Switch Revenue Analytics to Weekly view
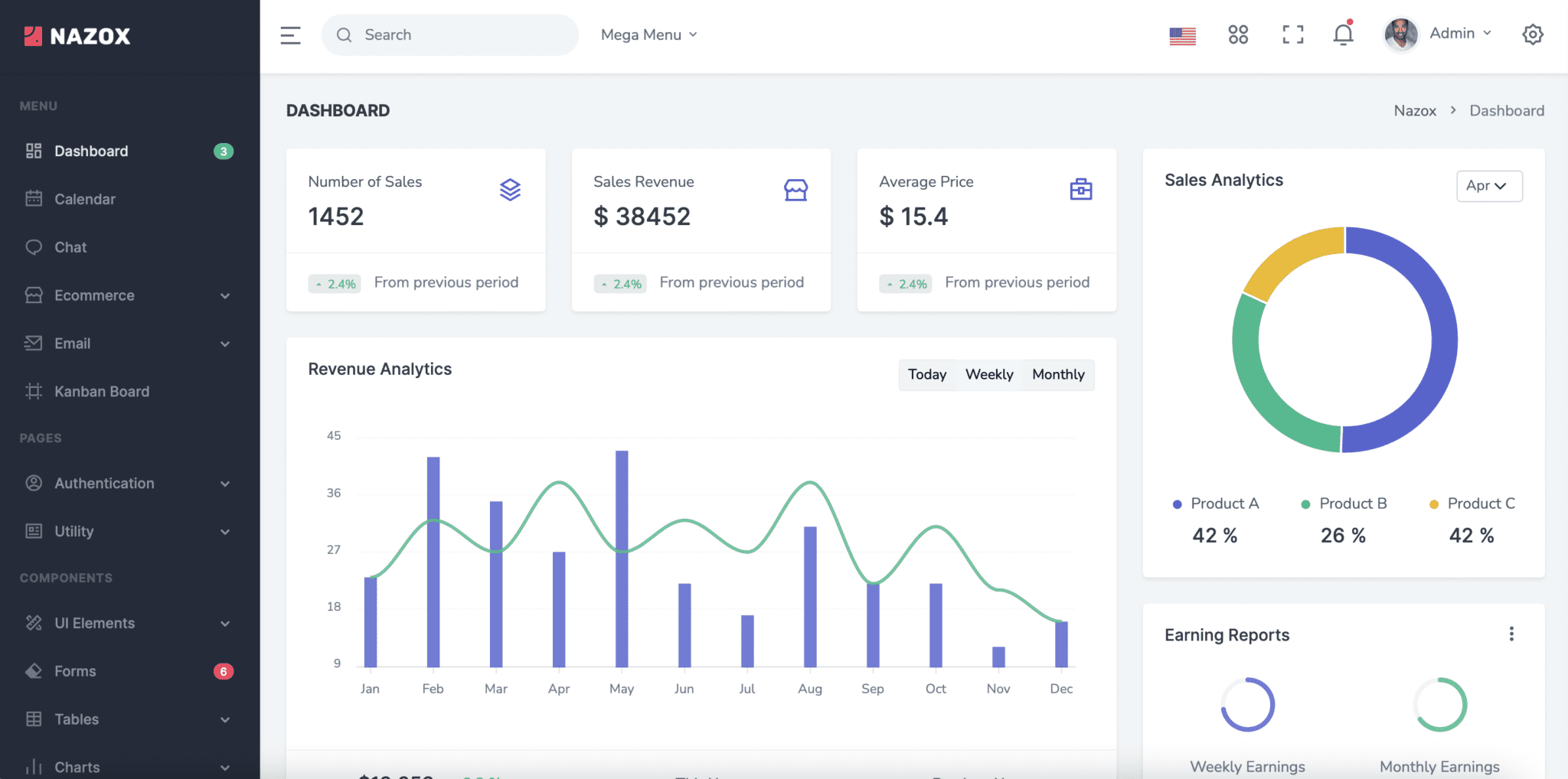The image size is (1568, 779). pyautogui.click(x=989, y=375)
